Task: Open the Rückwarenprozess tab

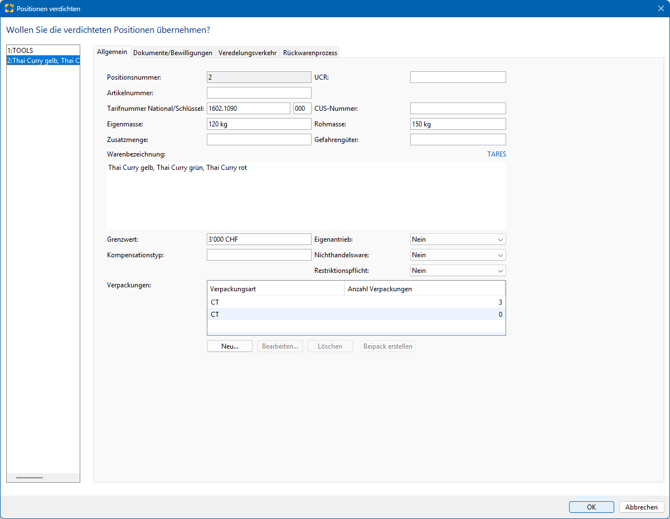Action: click(310, 53)
